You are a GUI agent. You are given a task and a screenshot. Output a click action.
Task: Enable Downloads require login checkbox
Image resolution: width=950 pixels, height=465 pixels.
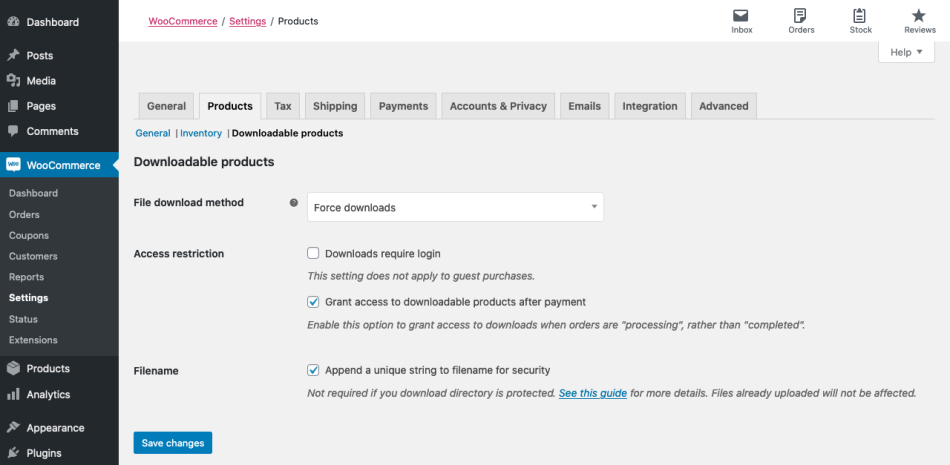[313, 254]
